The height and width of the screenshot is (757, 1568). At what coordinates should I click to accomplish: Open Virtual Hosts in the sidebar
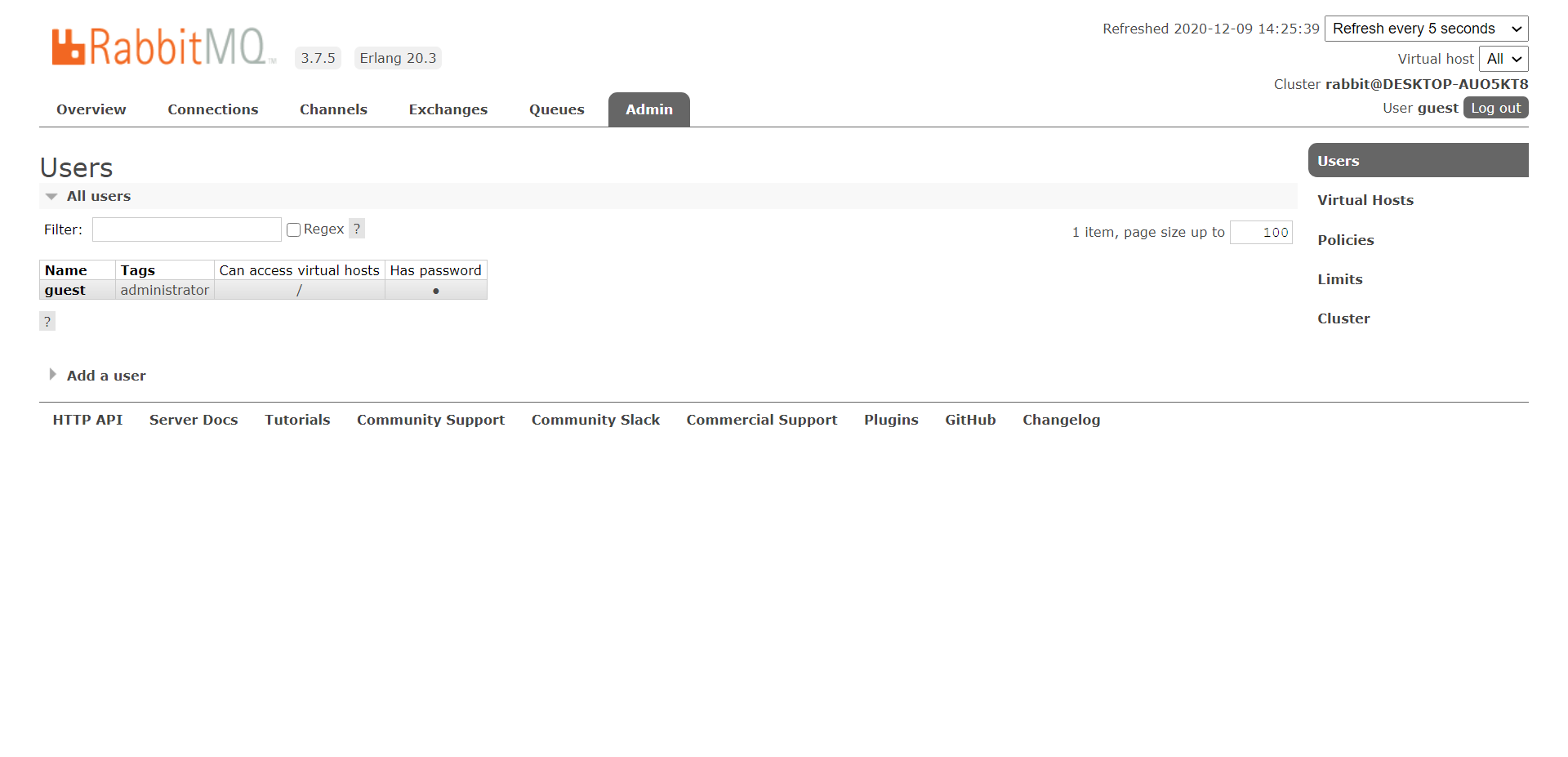click(x=1365, y=200)
